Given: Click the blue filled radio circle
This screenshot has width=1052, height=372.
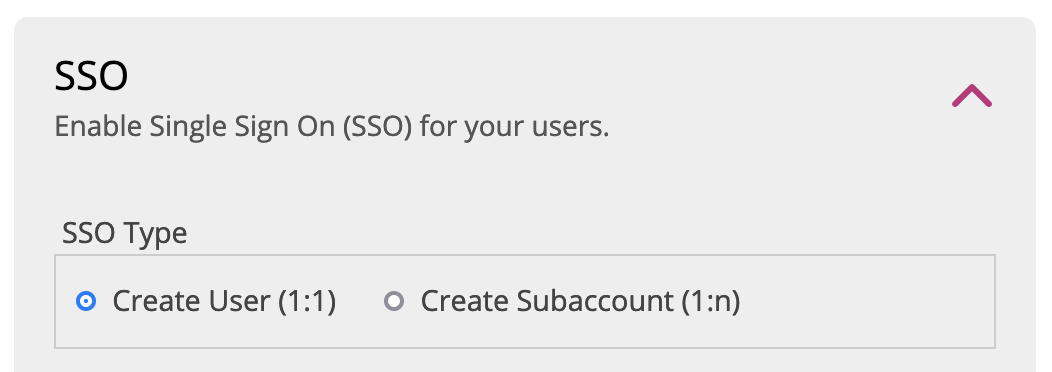Looking at the screenshot, I should (86, 301).
